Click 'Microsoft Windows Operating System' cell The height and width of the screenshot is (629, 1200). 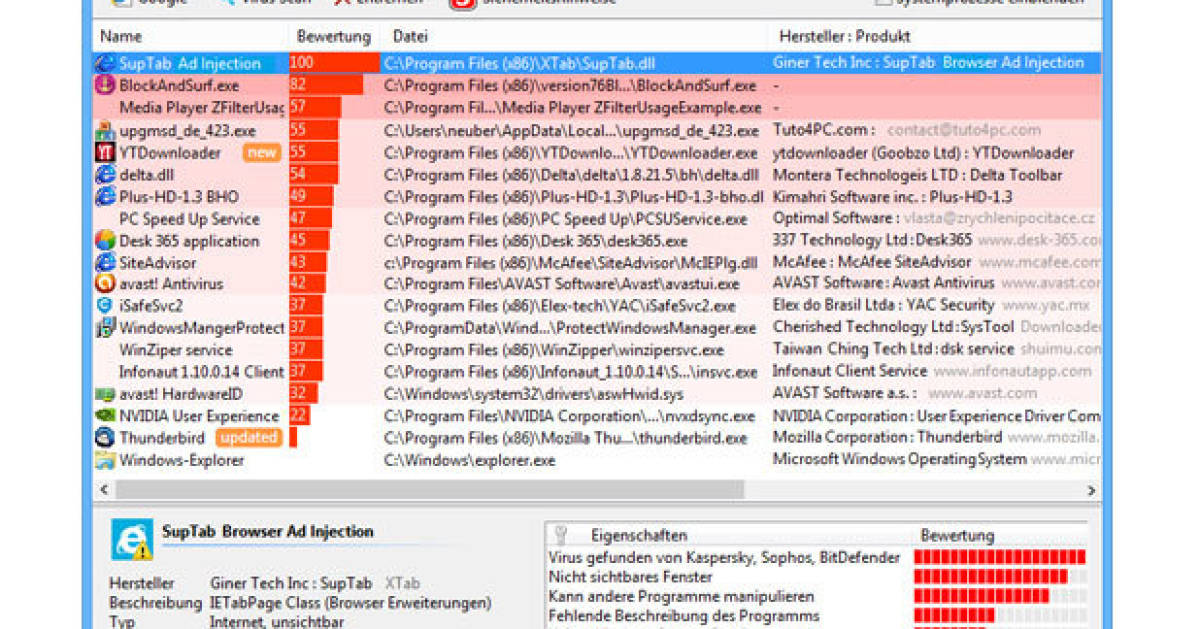tap(900, 459)
